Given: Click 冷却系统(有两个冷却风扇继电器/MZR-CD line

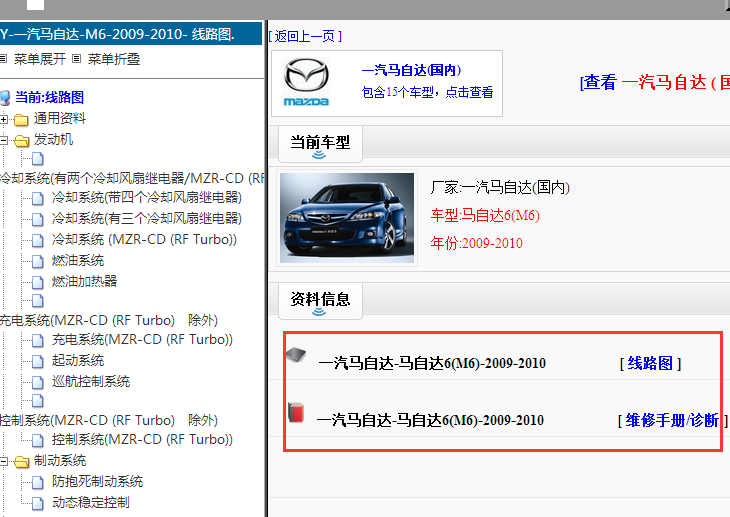Looking at the screenshot, I should point(132,179).
